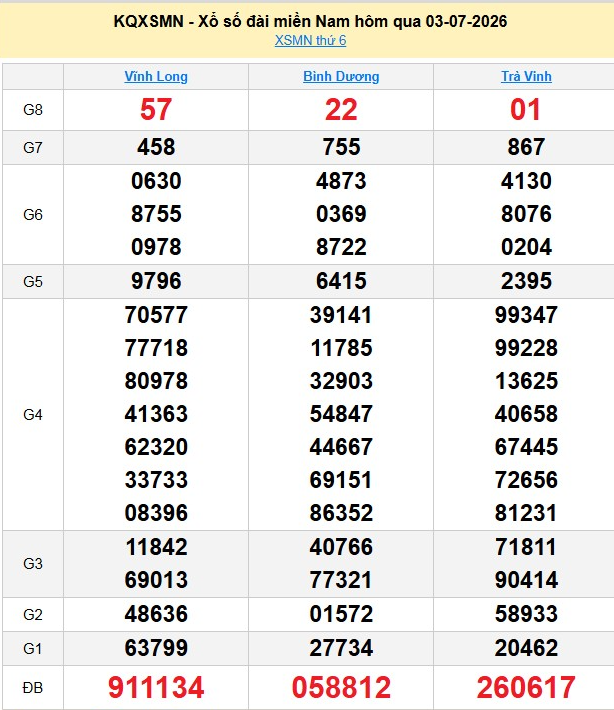This screenshot has height=710, width=614.
Task: Click the G6 row label
Action: (33, 215)
